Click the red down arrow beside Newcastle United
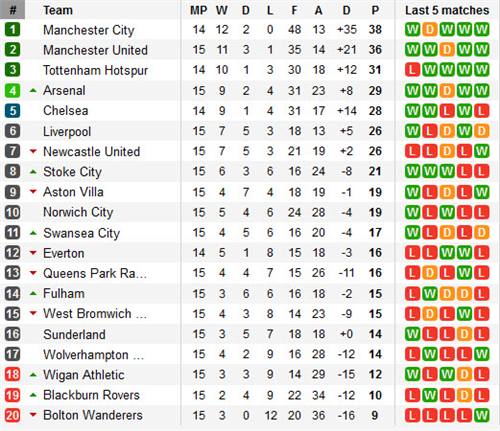This screenshot has height=431, width=500. click(33, 151)
